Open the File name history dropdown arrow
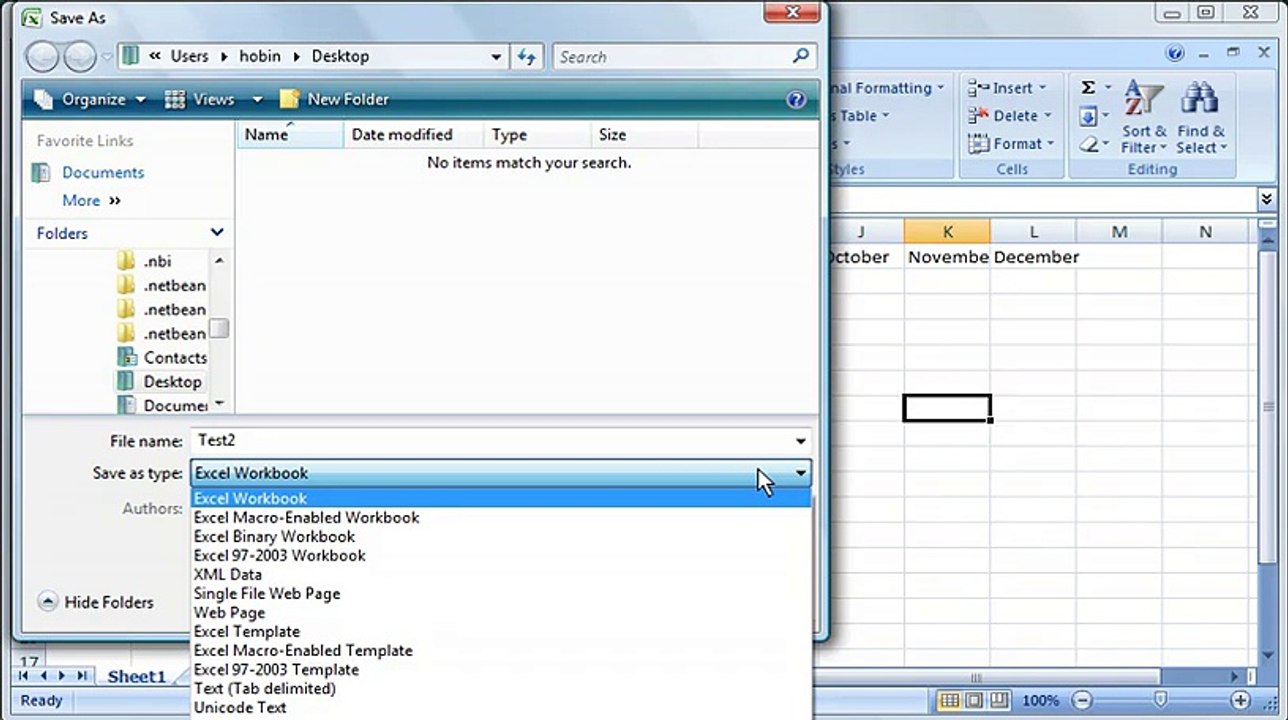1288x720 pixels. click(x=800, y=441)
